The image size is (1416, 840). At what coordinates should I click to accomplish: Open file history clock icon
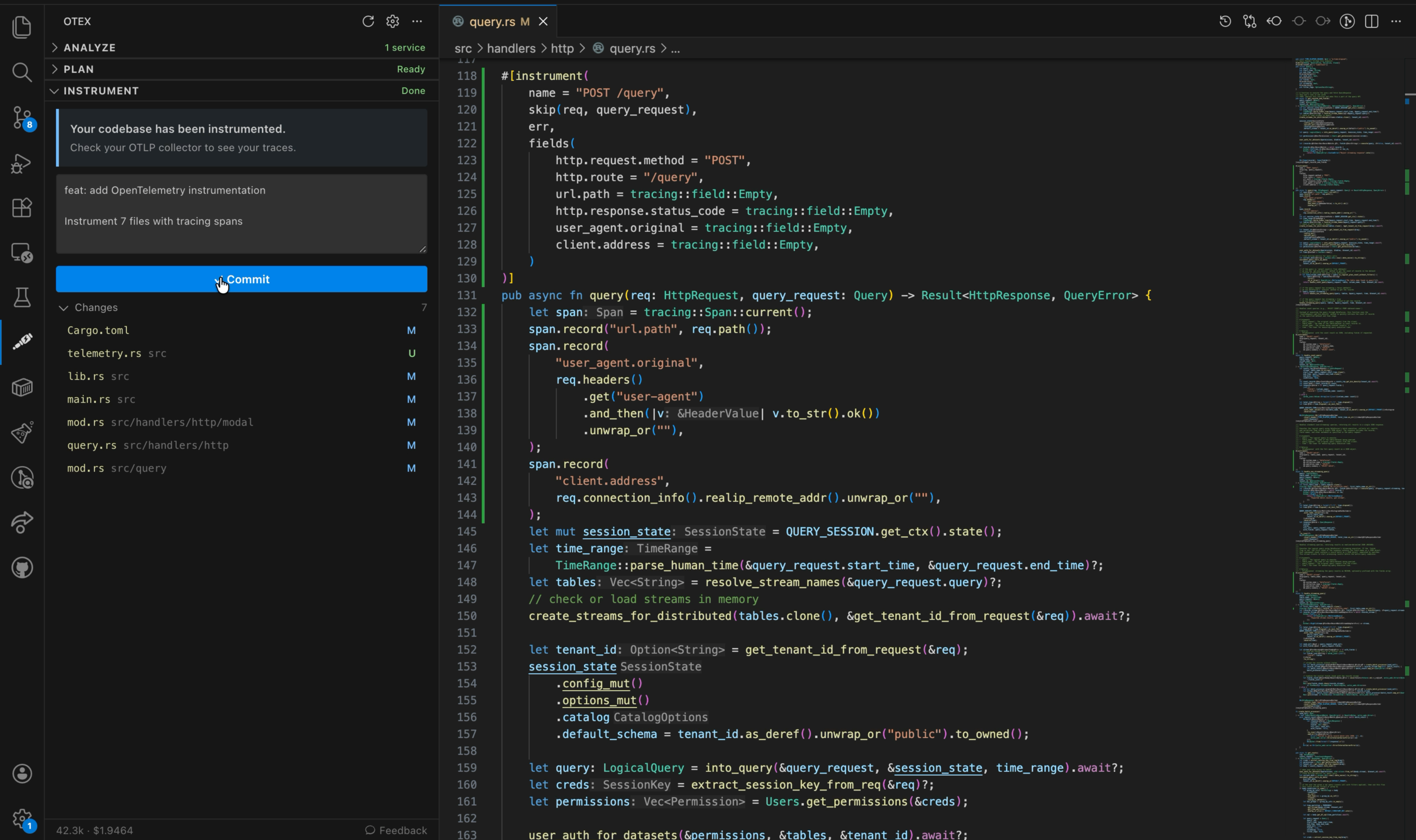coord(1225,21)
